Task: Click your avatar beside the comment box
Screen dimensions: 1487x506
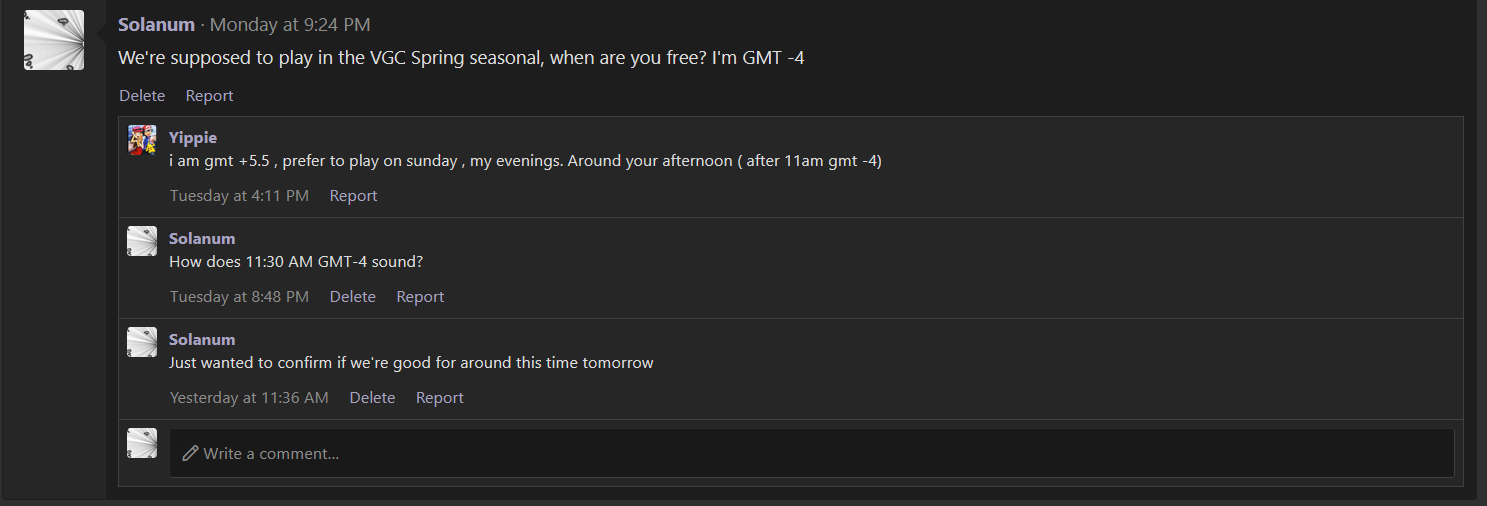Action: click(x=142, y=443)
